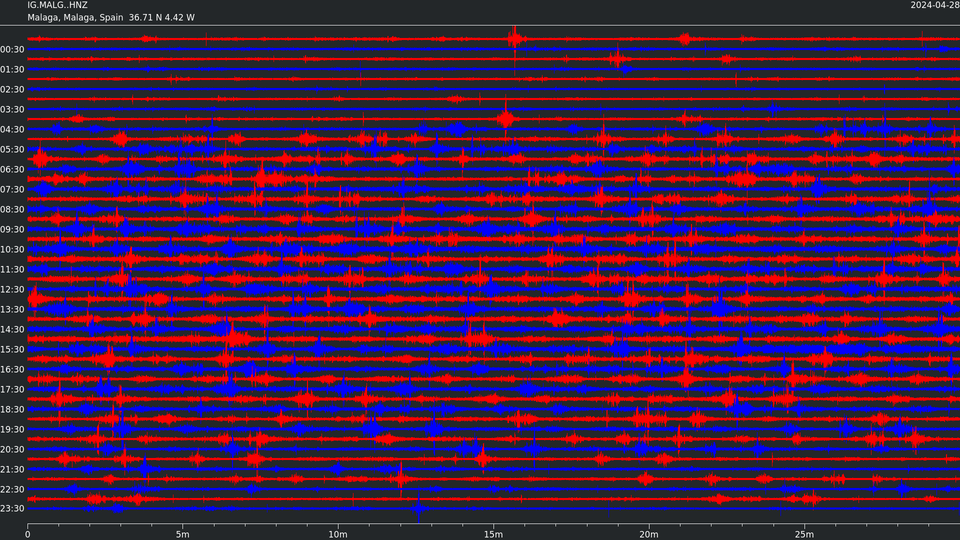Select the 19:30 time row label

click(12, 430)
